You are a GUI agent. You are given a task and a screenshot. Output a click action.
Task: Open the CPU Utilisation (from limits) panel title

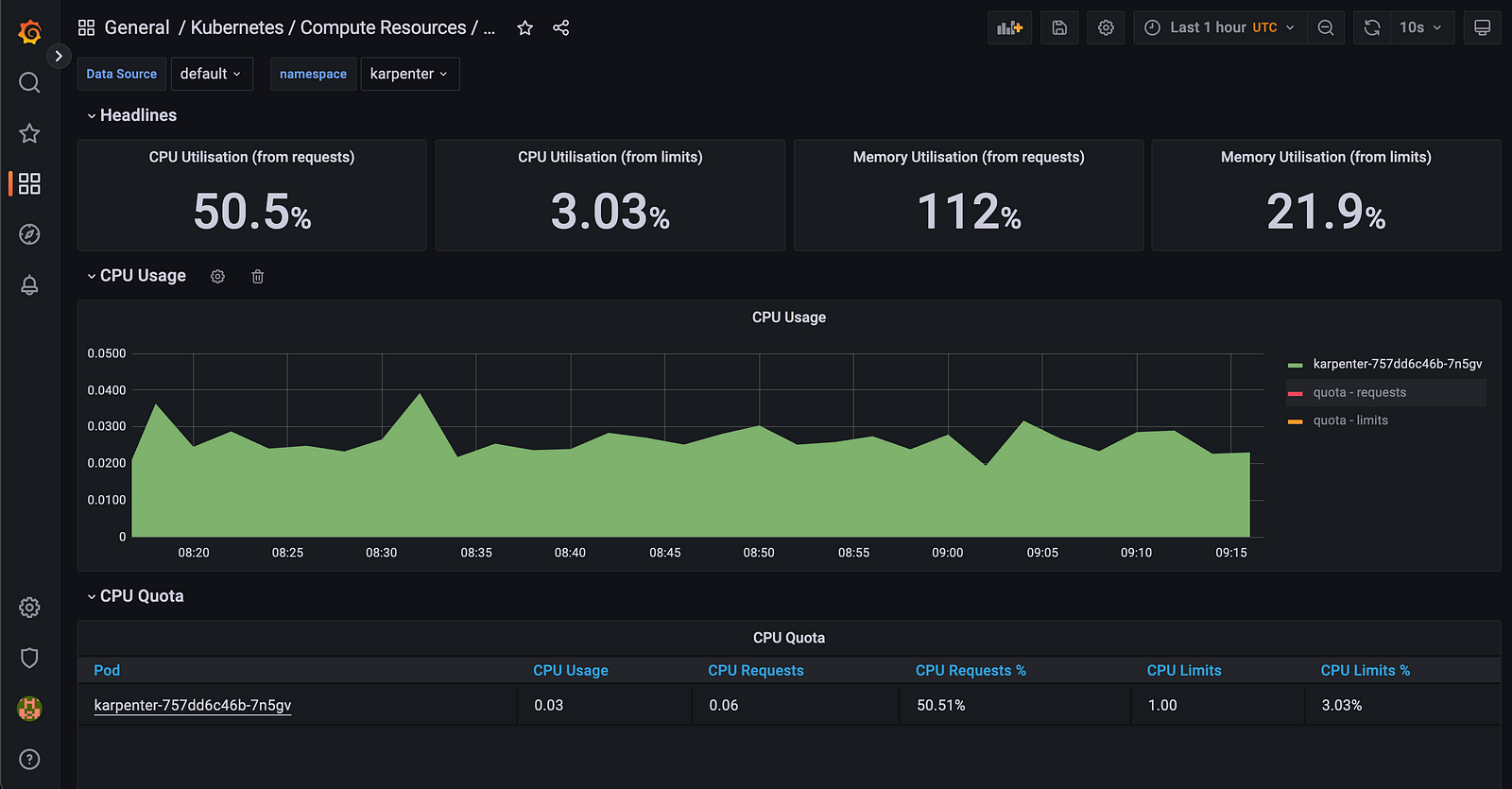(x=610, y=157)
